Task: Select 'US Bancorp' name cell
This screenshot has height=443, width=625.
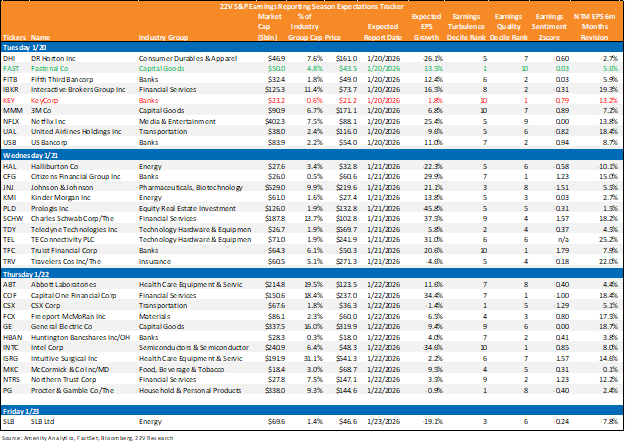Action: pyautogui.click(x=49, y=142)
